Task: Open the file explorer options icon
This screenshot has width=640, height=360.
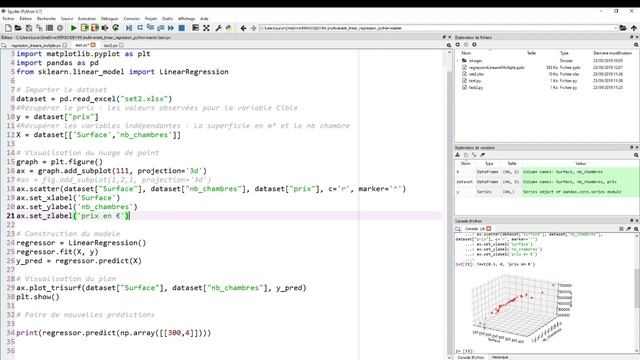Action: 636,45
